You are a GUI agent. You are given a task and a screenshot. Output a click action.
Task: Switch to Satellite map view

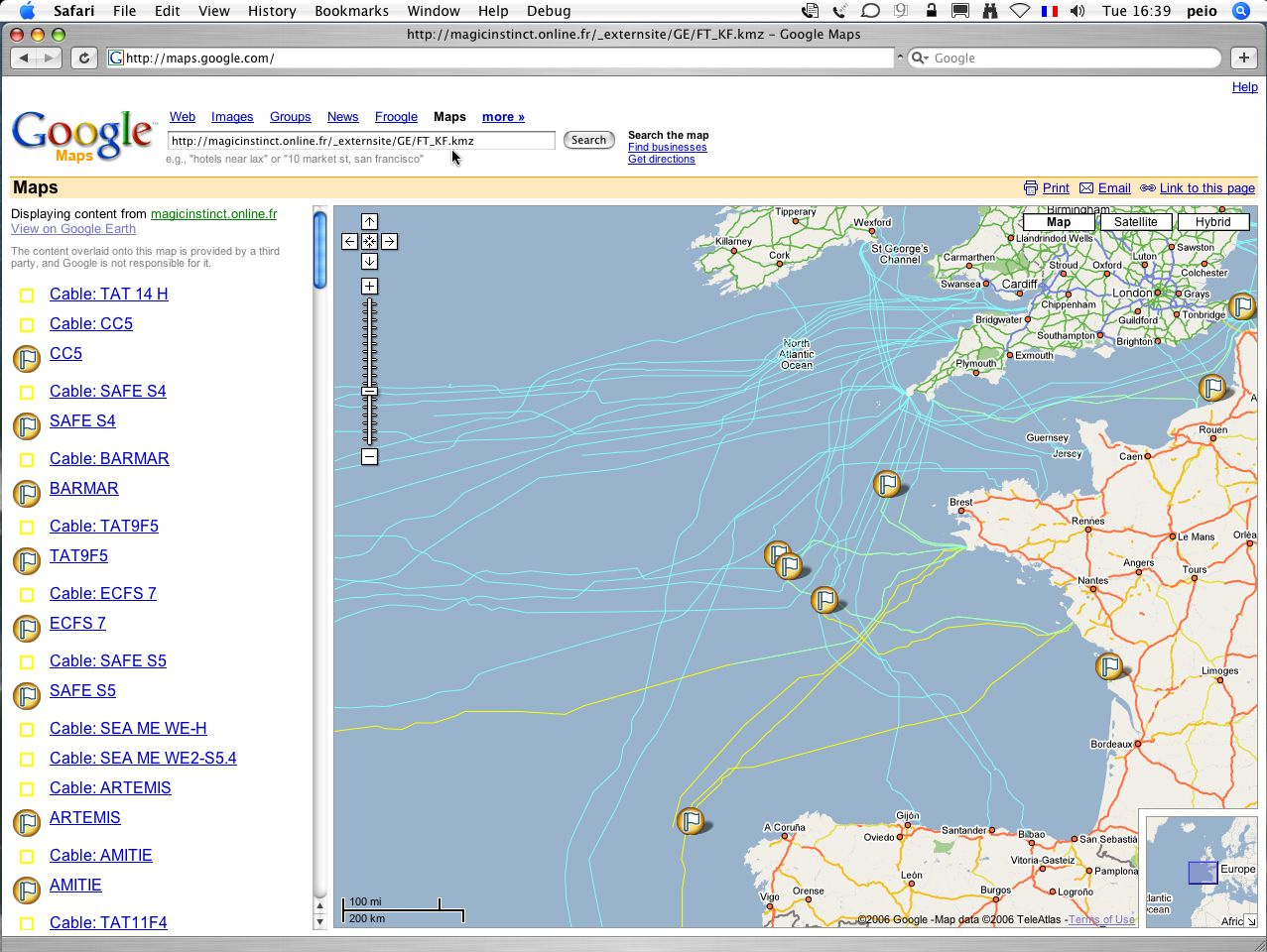click(1135, 222)
